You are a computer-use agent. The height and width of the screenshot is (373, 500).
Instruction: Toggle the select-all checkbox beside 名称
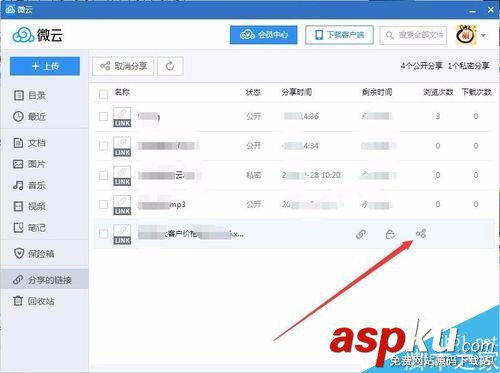tap(103, 94)
